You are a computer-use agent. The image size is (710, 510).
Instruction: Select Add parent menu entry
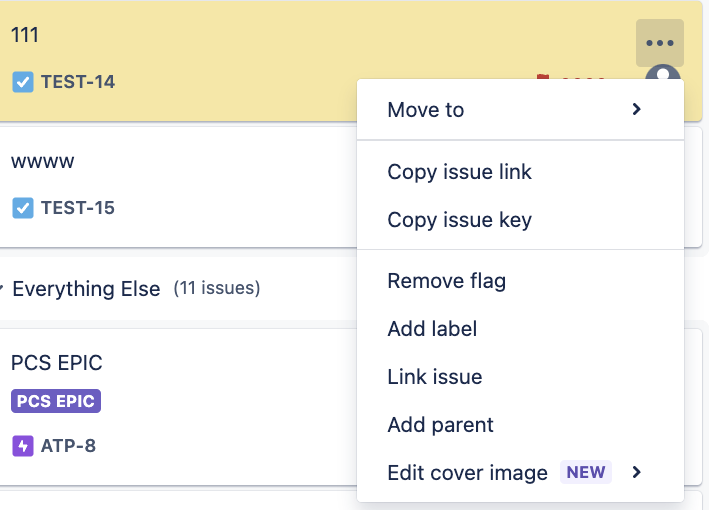pyautogui.click(x=440, y=425)
